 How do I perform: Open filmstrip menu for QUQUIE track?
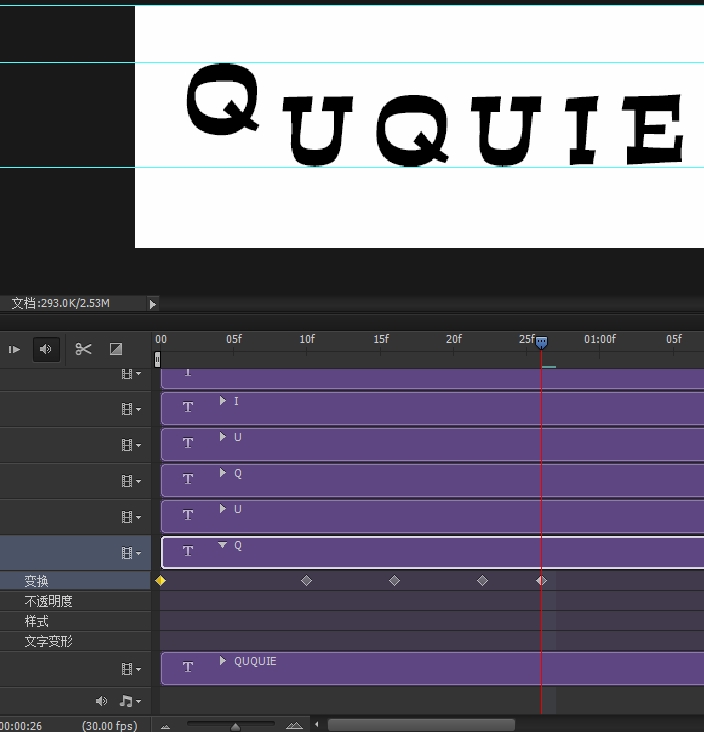130,669
